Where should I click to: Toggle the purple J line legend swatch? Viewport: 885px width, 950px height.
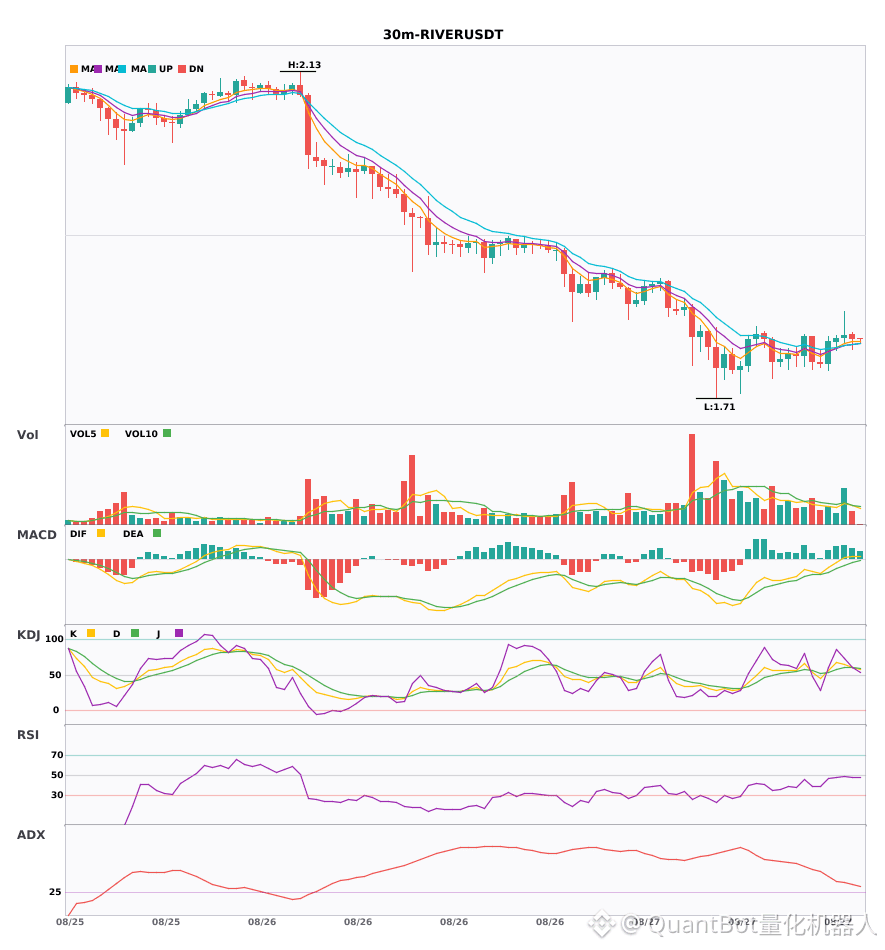[x=179, y=633]
